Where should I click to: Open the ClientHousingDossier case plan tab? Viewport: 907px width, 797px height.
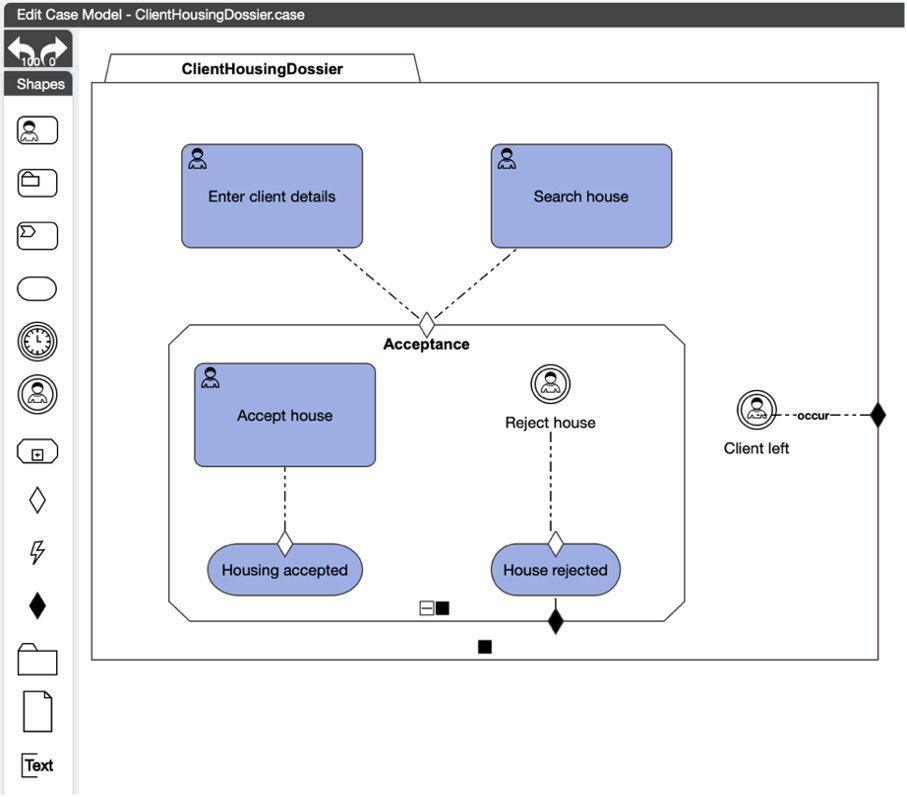click(262, 69)
